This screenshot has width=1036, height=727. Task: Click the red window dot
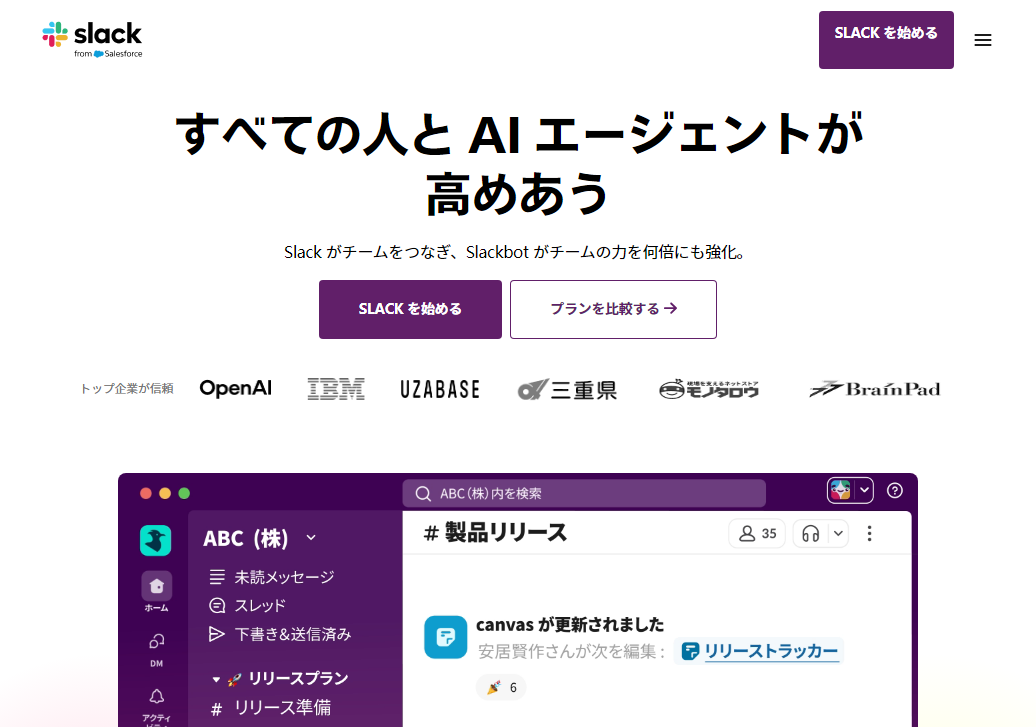pyautogui.click(x=146, y=493)
